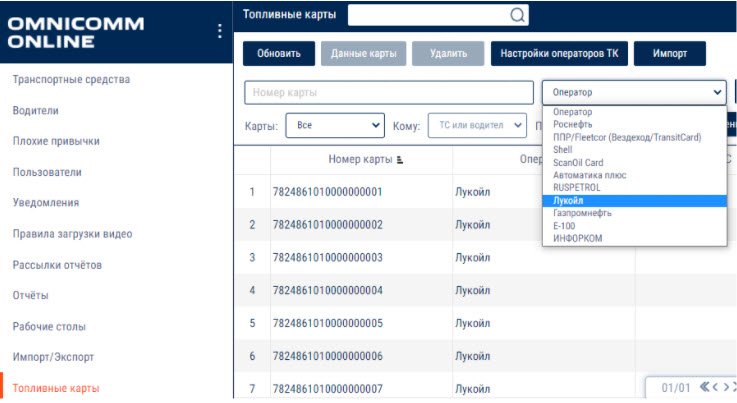The height and width of the screenshot is (403, 737).
Task: Select card 7824861010000000005
Action: click(328, 323)
